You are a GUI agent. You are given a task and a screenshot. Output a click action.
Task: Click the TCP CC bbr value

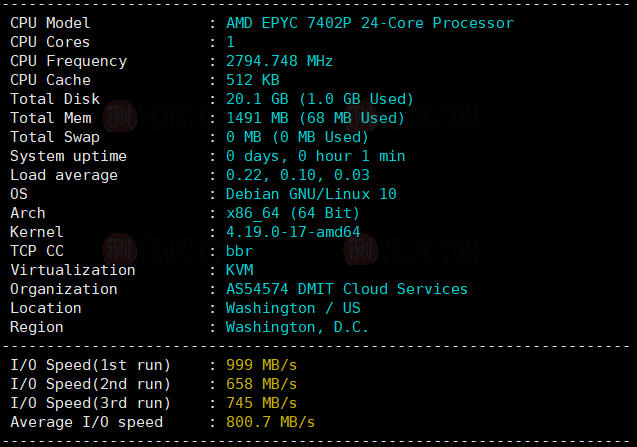239,251
